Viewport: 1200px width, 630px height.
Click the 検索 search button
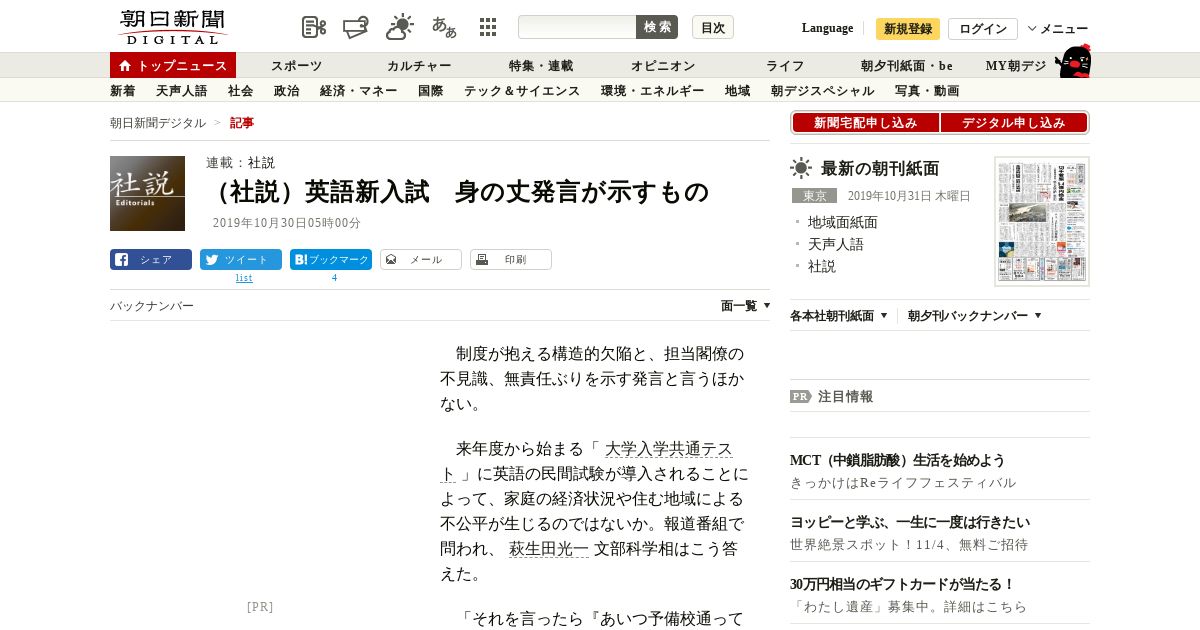click(x=657, y=27)
